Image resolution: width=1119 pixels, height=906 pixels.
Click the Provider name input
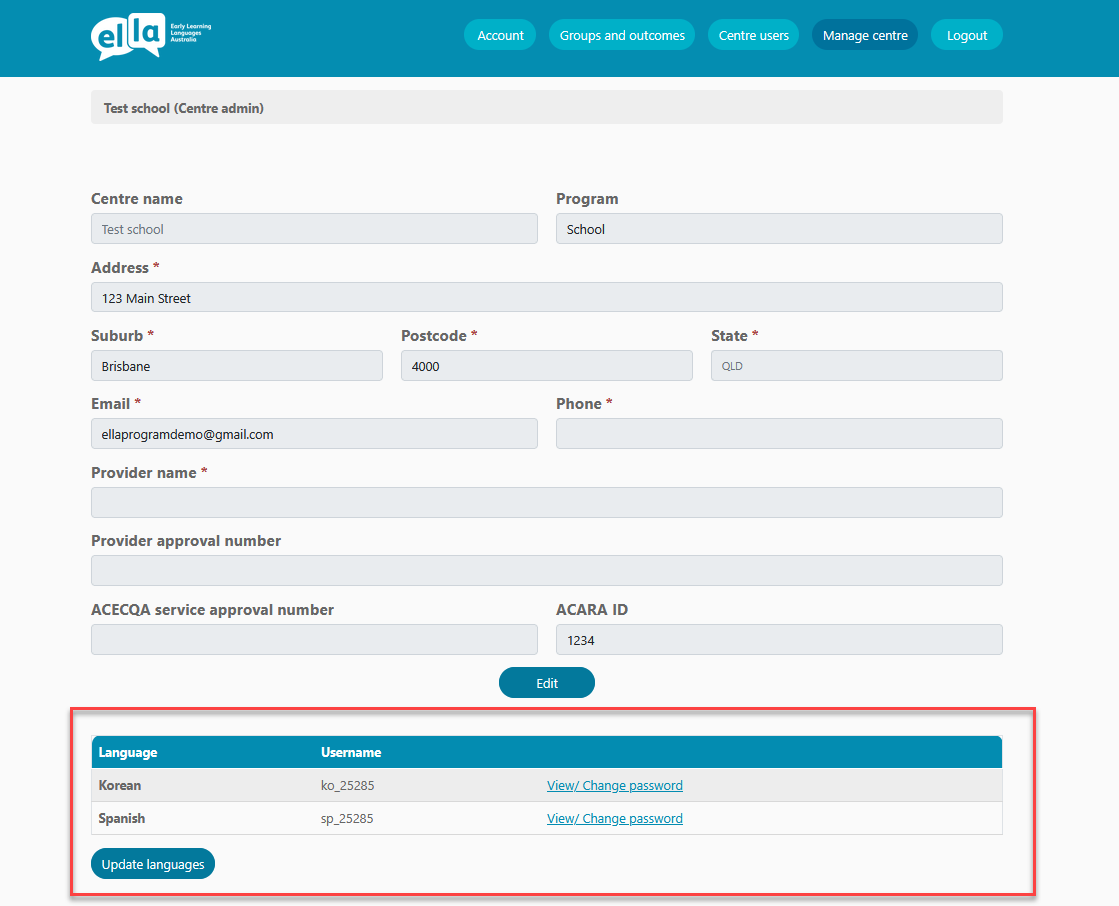(x=547, y=502)
